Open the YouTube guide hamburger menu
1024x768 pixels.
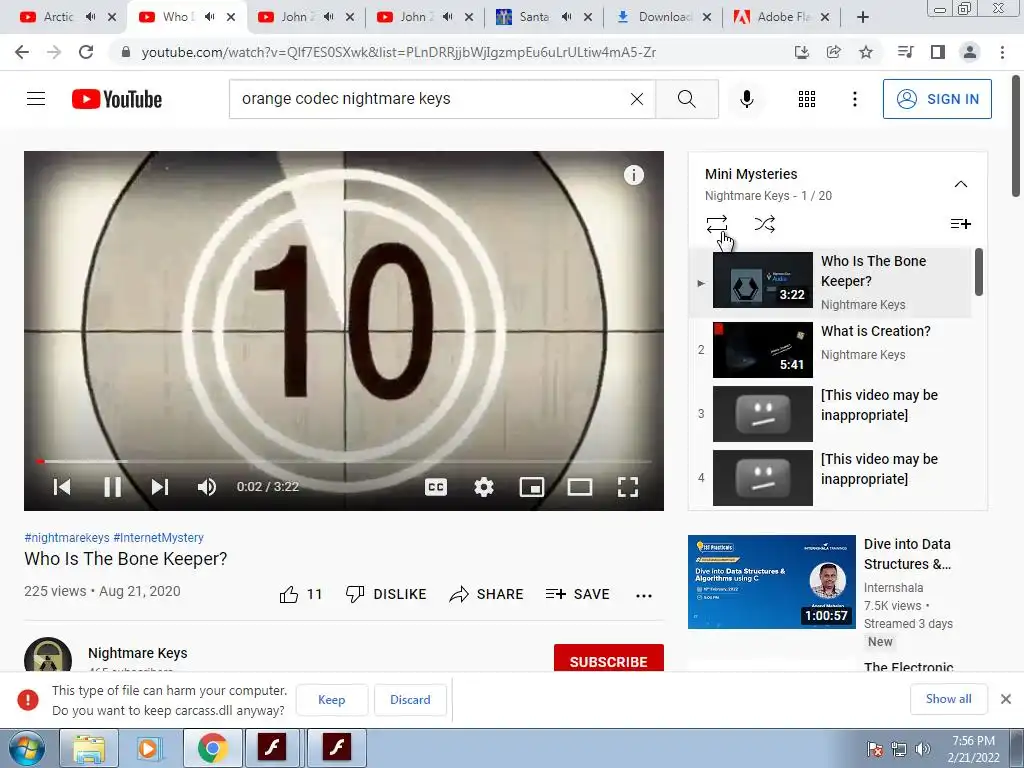[36, 99]
